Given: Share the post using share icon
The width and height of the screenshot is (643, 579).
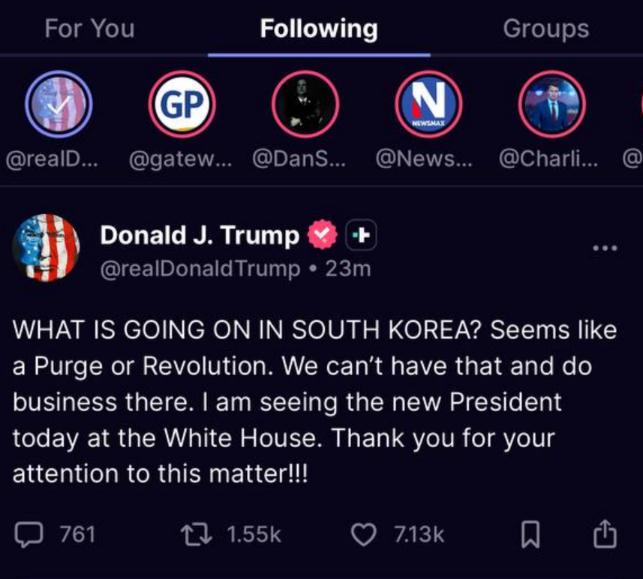Looking at the screenshot, I should tap(605, 535).
